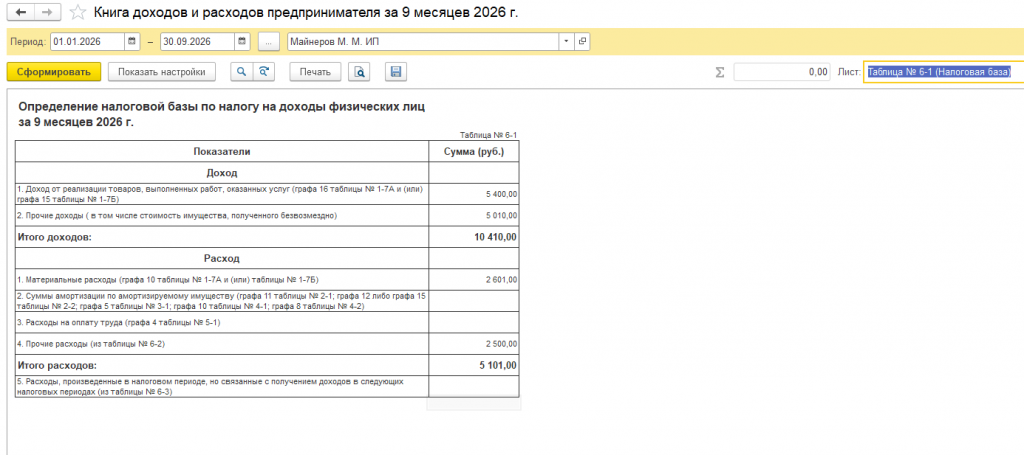Save report with floppy disk icon
The width and height of the screenshot is (1024, 455).
tap(395, 72)
